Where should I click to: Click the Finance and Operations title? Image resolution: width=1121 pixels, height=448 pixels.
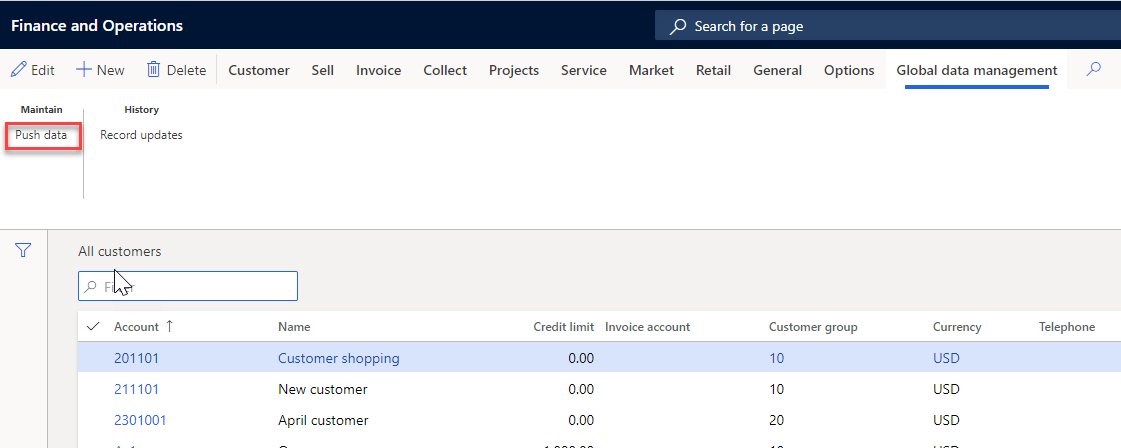coord(97,26)
